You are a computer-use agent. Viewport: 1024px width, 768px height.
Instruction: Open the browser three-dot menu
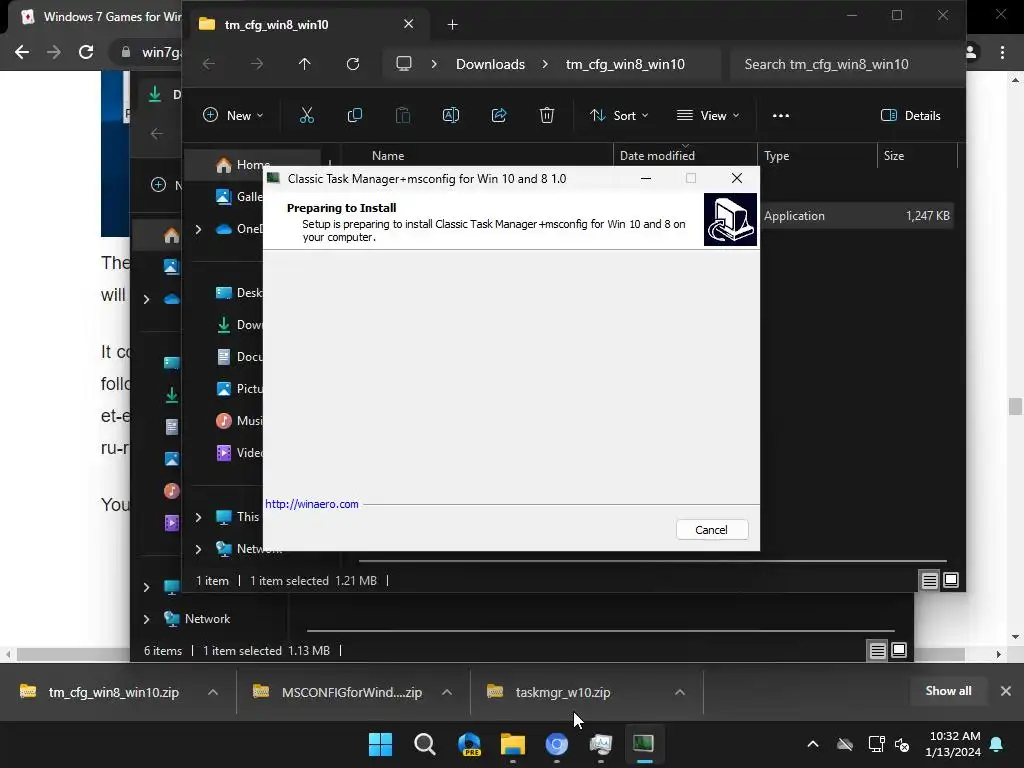click(x=1002, y=52)
